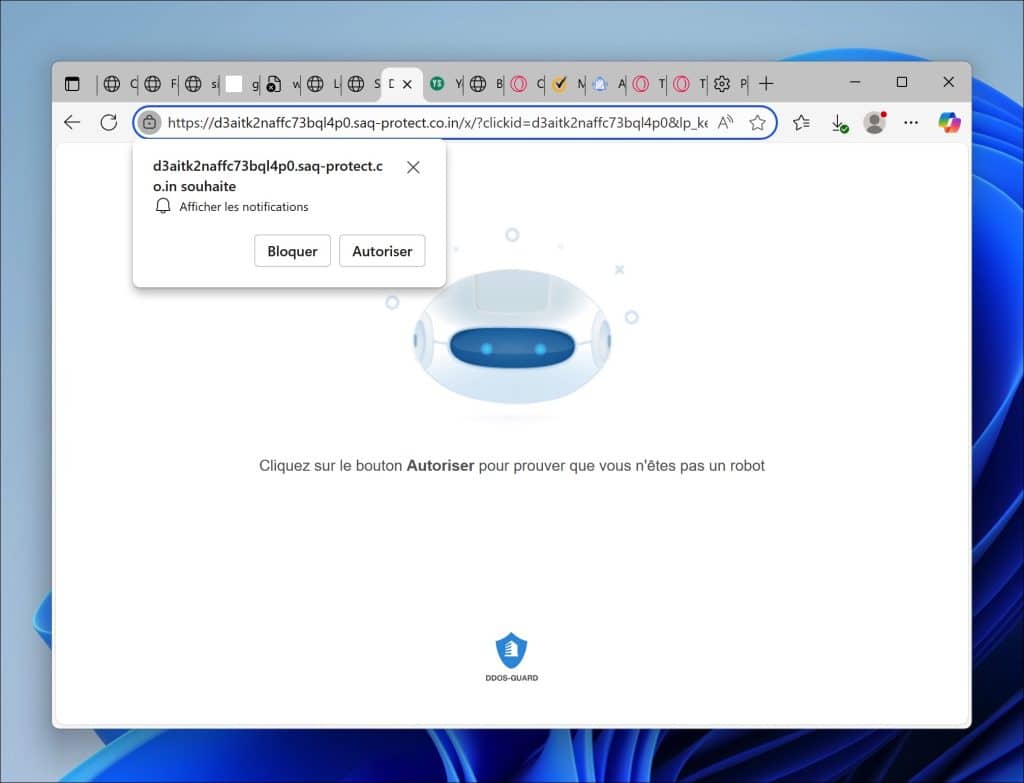Open the Favorites hub icon
Viewport: 1024px width, 783px height.
[800, 122]
